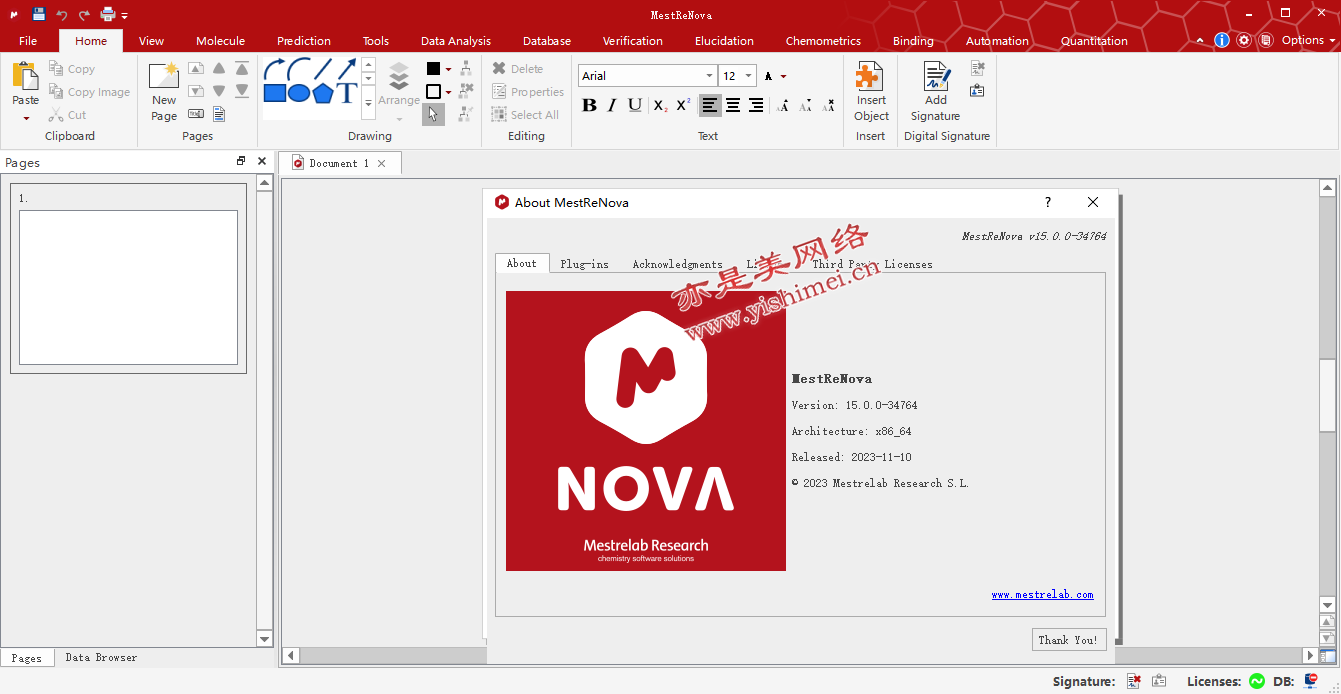Undo using the quick access arrow
Viewport: 1341px width, 694px height.
click(x=62, y=14)
